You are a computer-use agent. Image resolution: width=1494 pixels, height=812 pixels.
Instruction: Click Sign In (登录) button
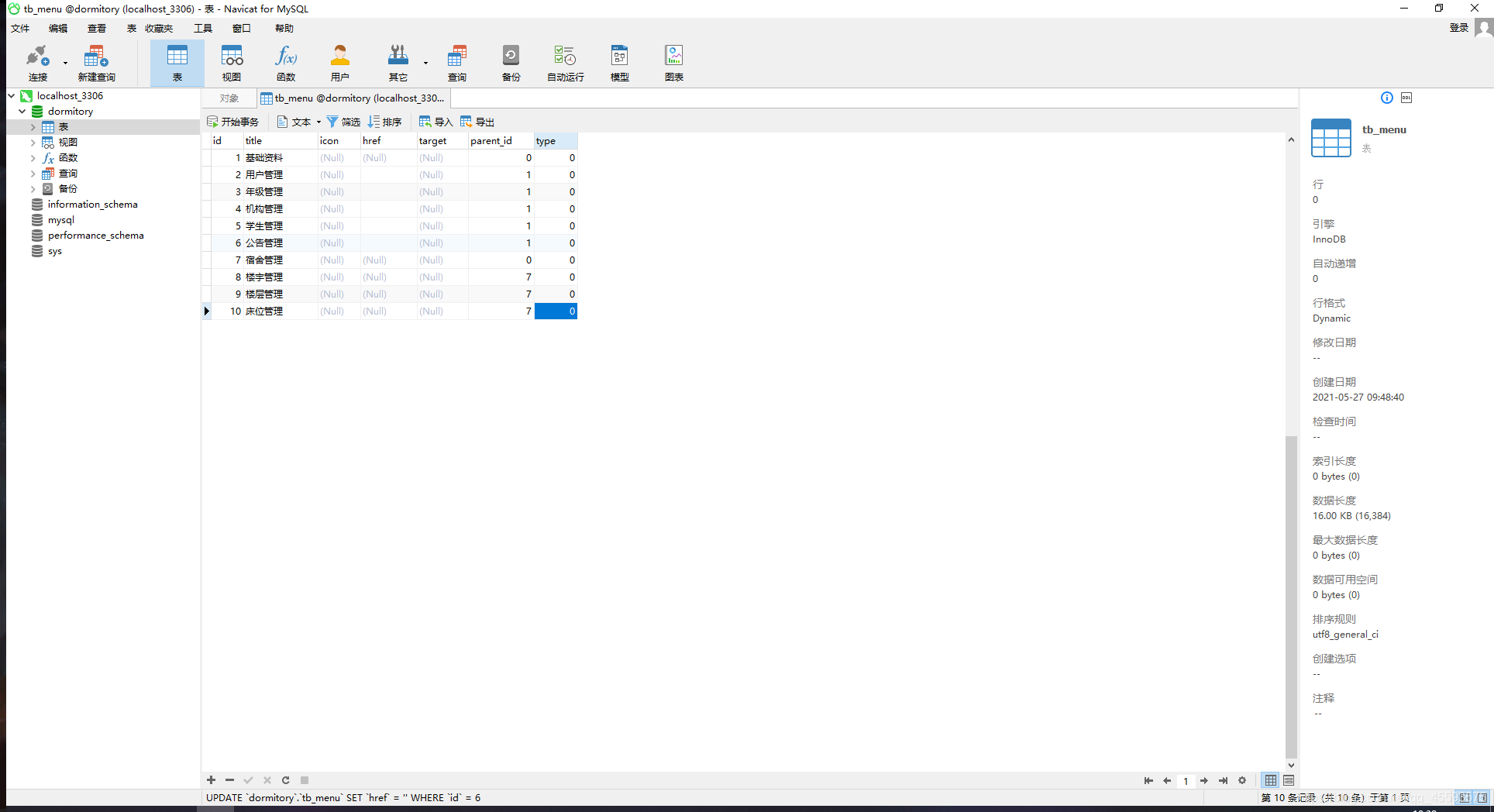click(x=1459, y=28)
